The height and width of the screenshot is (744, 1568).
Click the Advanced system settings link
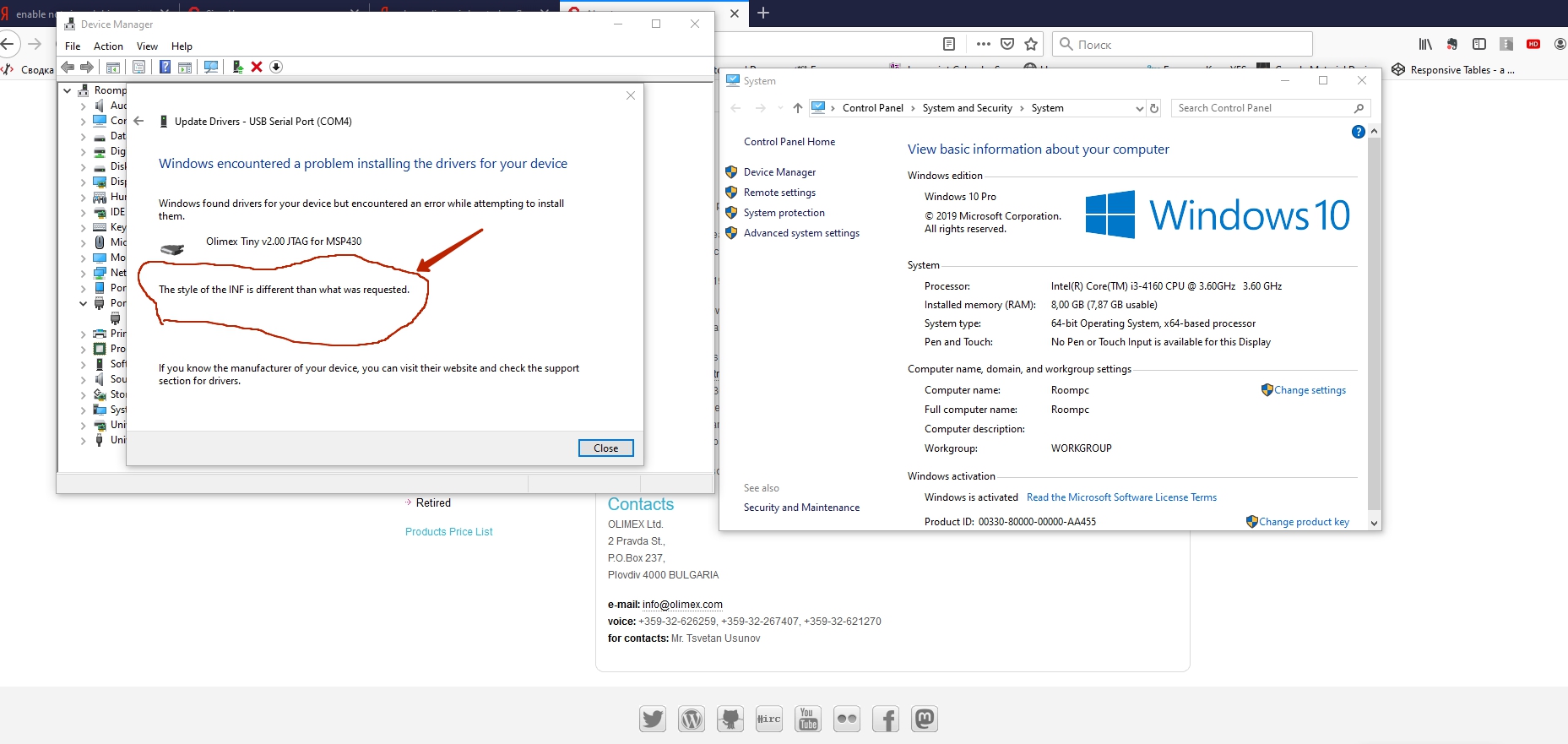click(x=800, y=233)
